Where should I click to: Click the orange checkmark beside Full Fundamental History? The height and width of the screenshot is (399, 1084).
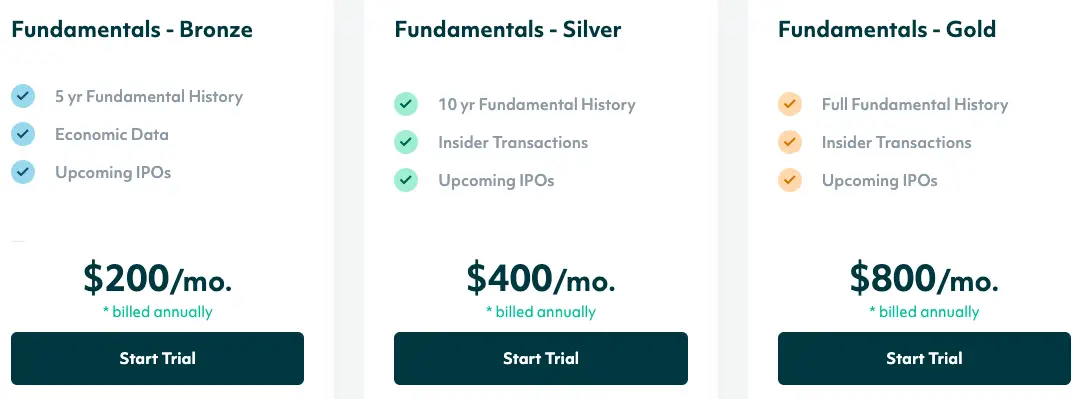(x=789, y=104)
